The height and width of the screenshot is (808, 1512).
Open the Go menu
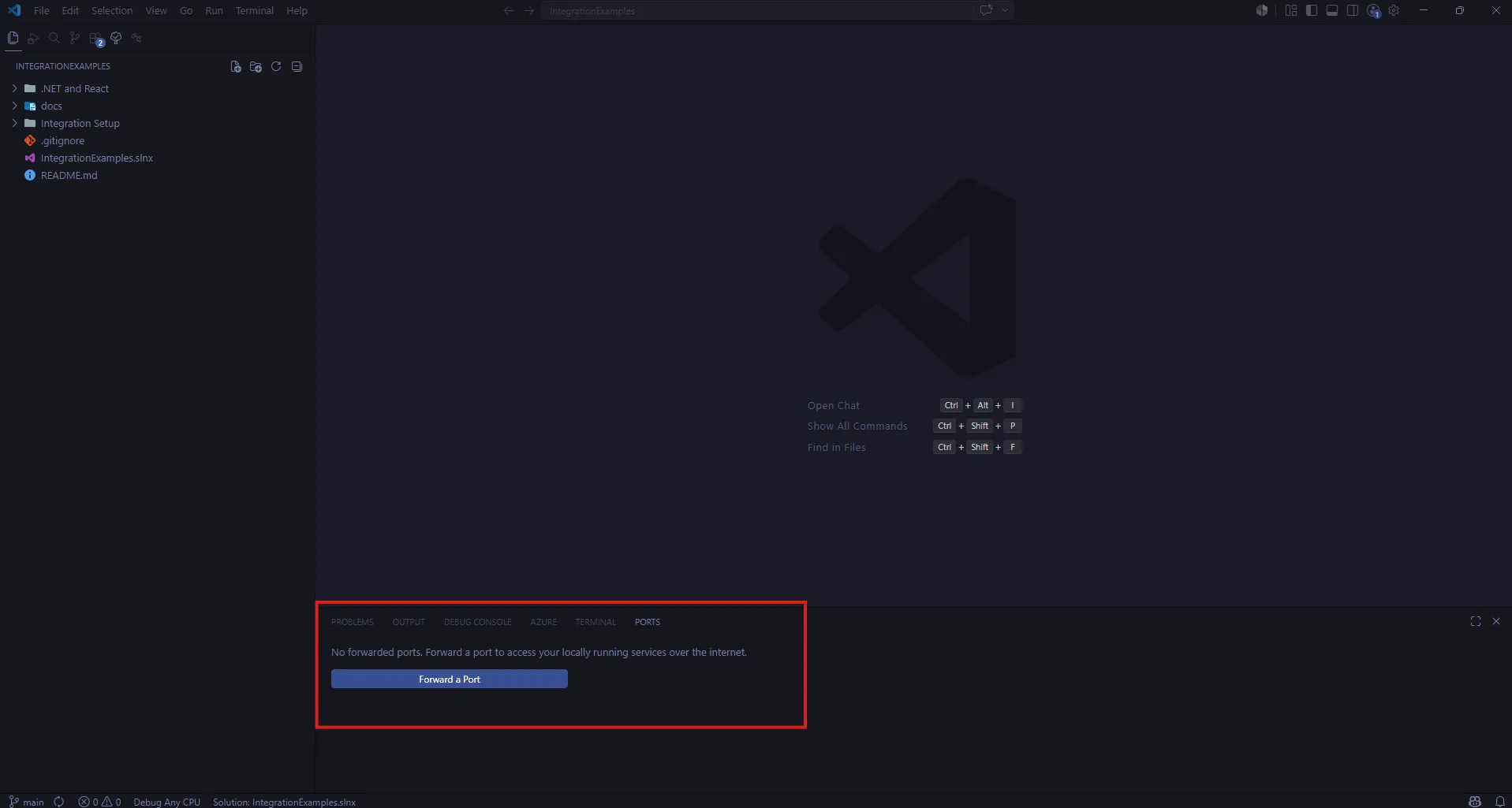pyautogui.click(x=186, y=10)
